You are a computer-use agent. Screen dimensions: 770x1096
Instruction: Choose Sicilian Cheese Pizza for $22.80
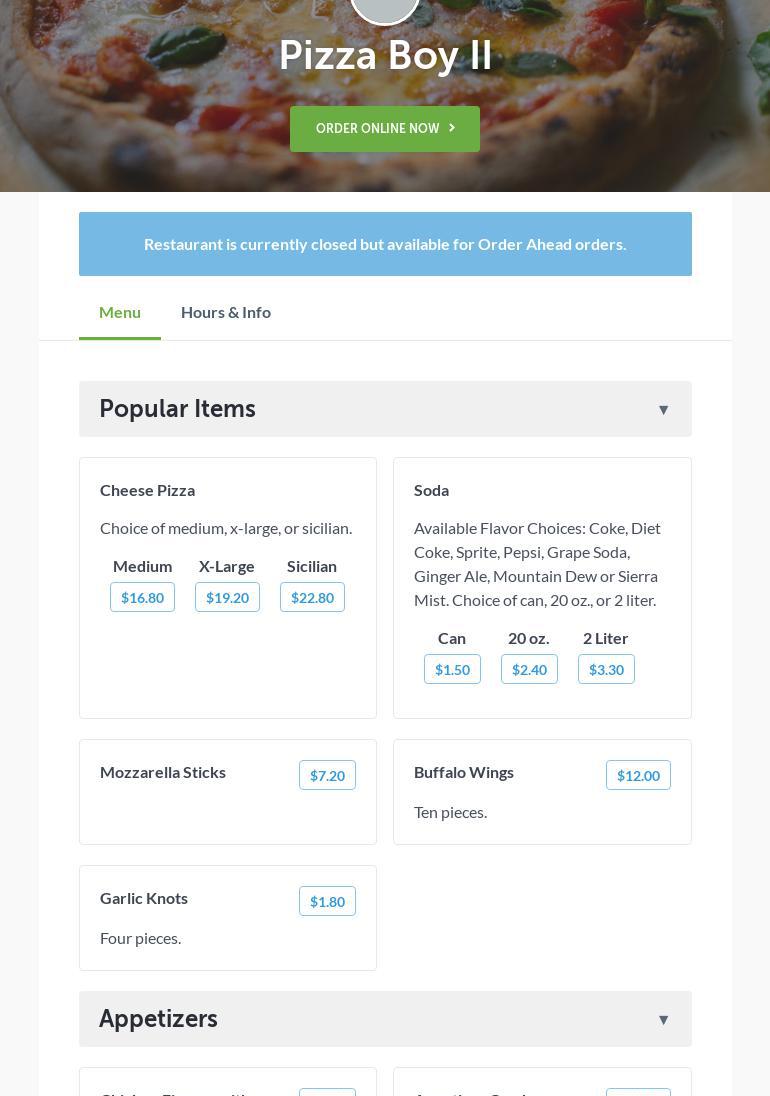point(312,597)
